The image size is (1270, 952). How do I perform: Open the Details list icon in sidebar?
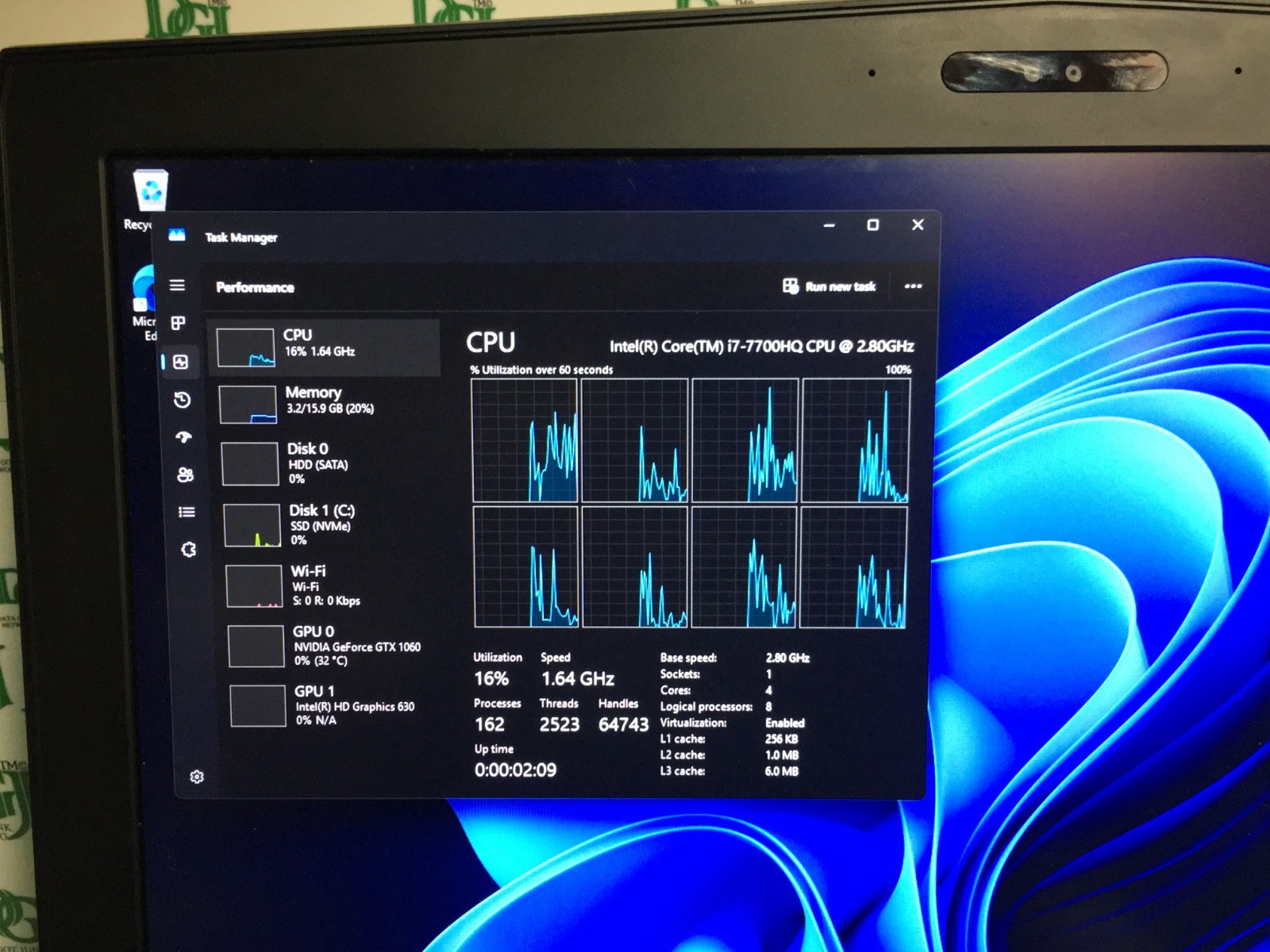(187, 512)
